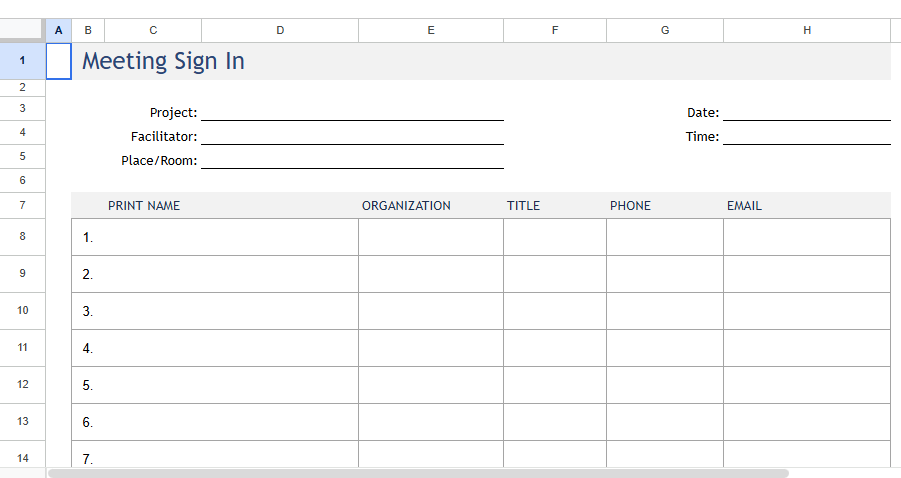Click the Facilitator underlined entry field
Viewport: 901px width, 478px height.
pyautogui.click(x=352, y=133)
